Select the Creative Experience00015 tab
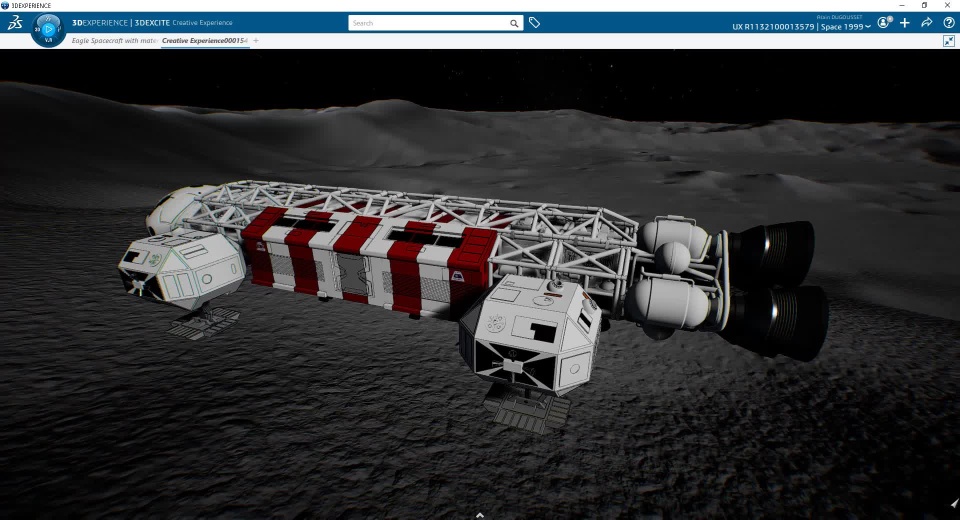This screenshot has height=520, width=960. click(204, 40)
